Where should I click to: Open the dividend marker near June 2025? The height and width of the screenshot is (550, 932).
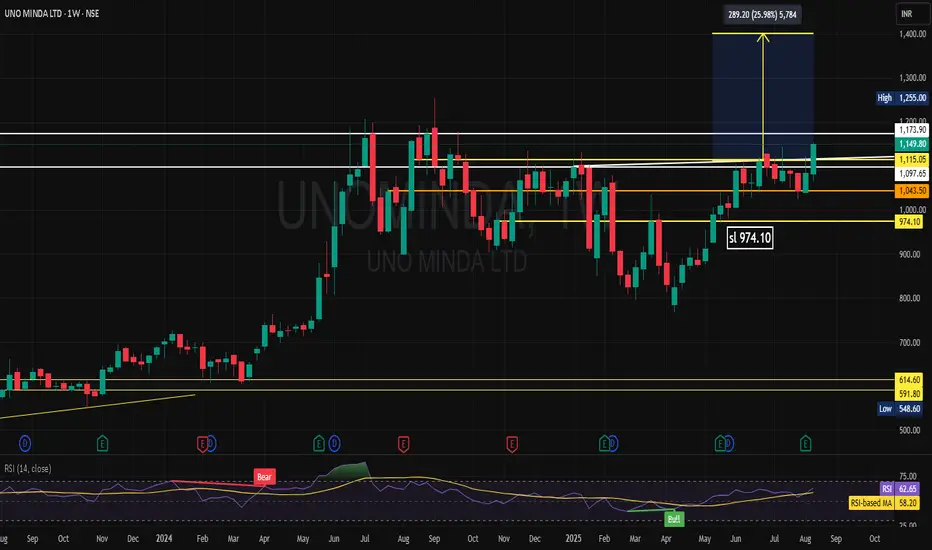(x=729, y=443)
